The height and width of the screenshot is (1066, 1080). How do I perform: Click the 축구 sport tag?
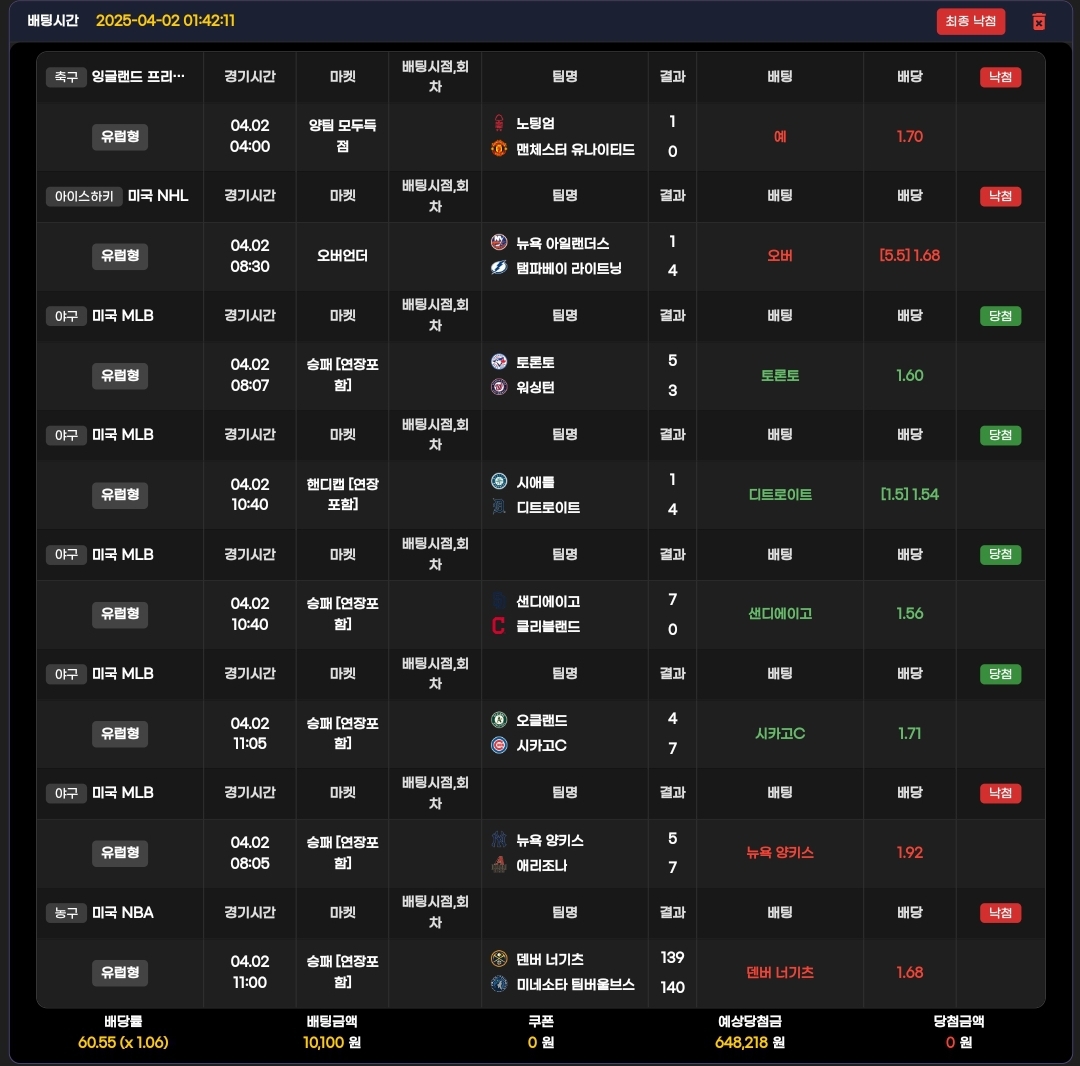(x=66, y=77)
